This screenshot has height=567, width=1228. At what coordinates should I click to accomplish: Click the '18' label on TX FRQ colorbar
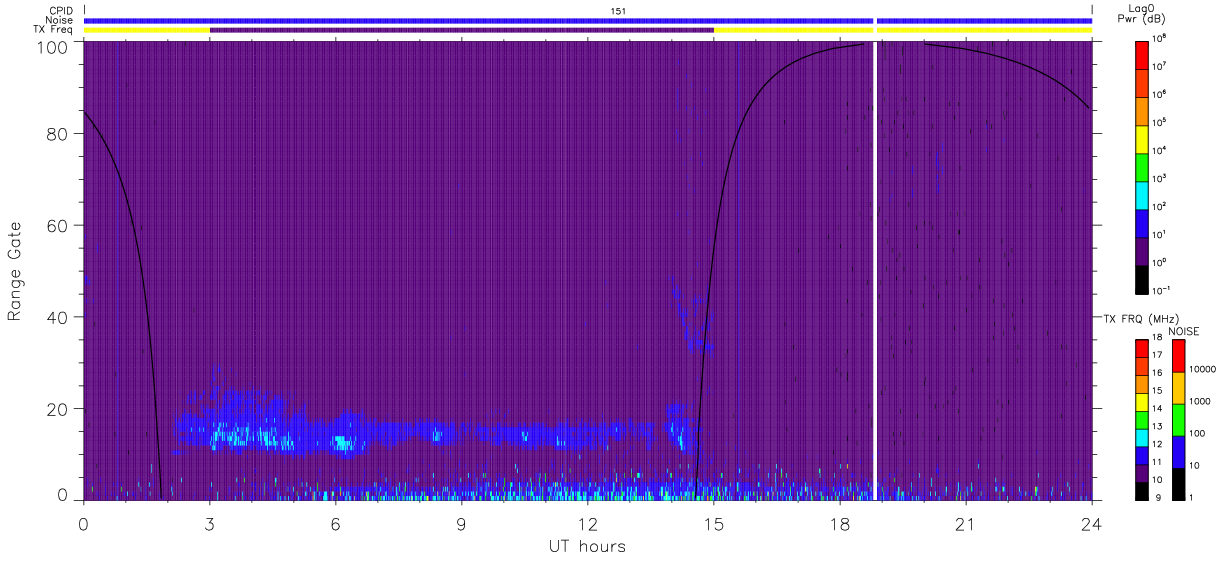click(1157, 337)
